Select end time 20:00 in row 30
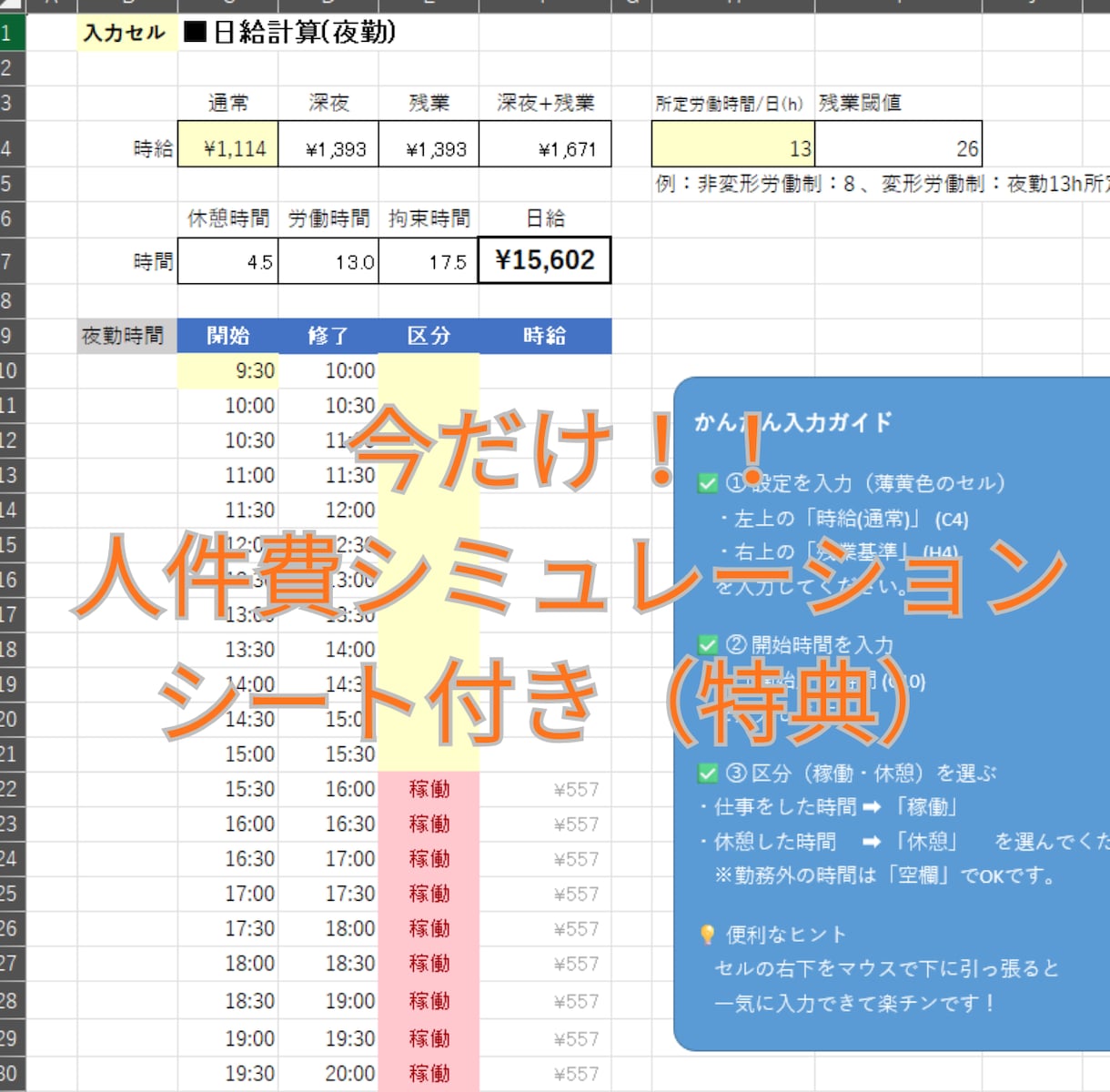The height and width of the screenshot is (1092, 1110). (x=328, y=1074)
